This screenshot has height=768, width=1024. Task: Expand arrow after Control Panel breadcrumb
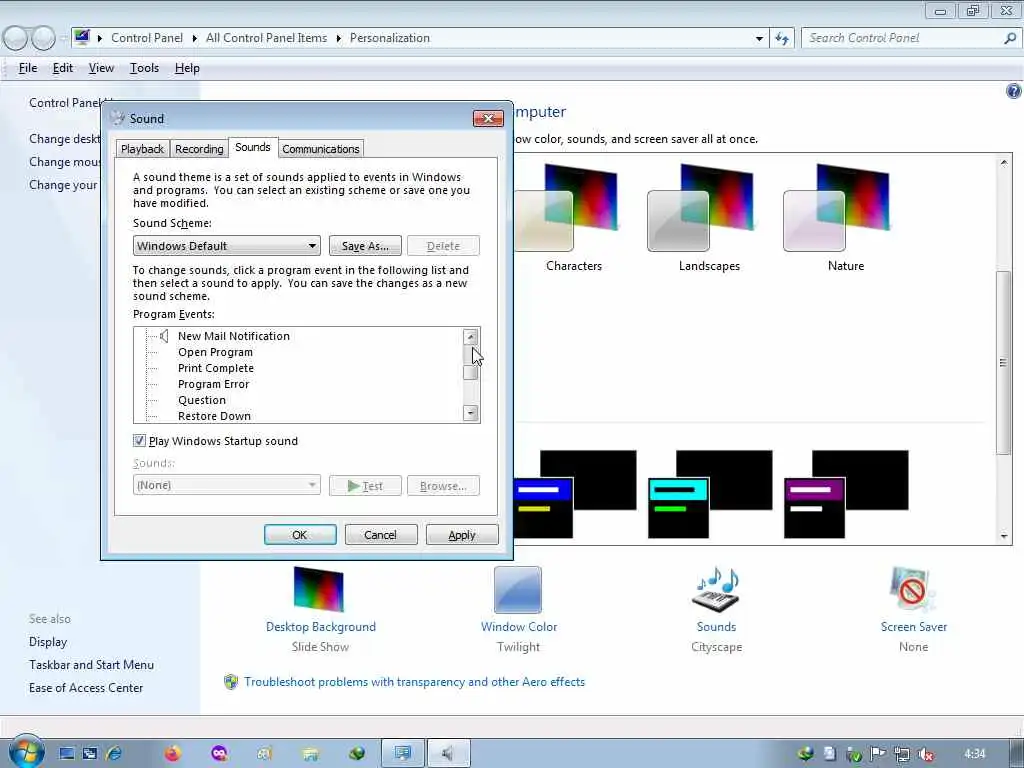click(195, 39)
